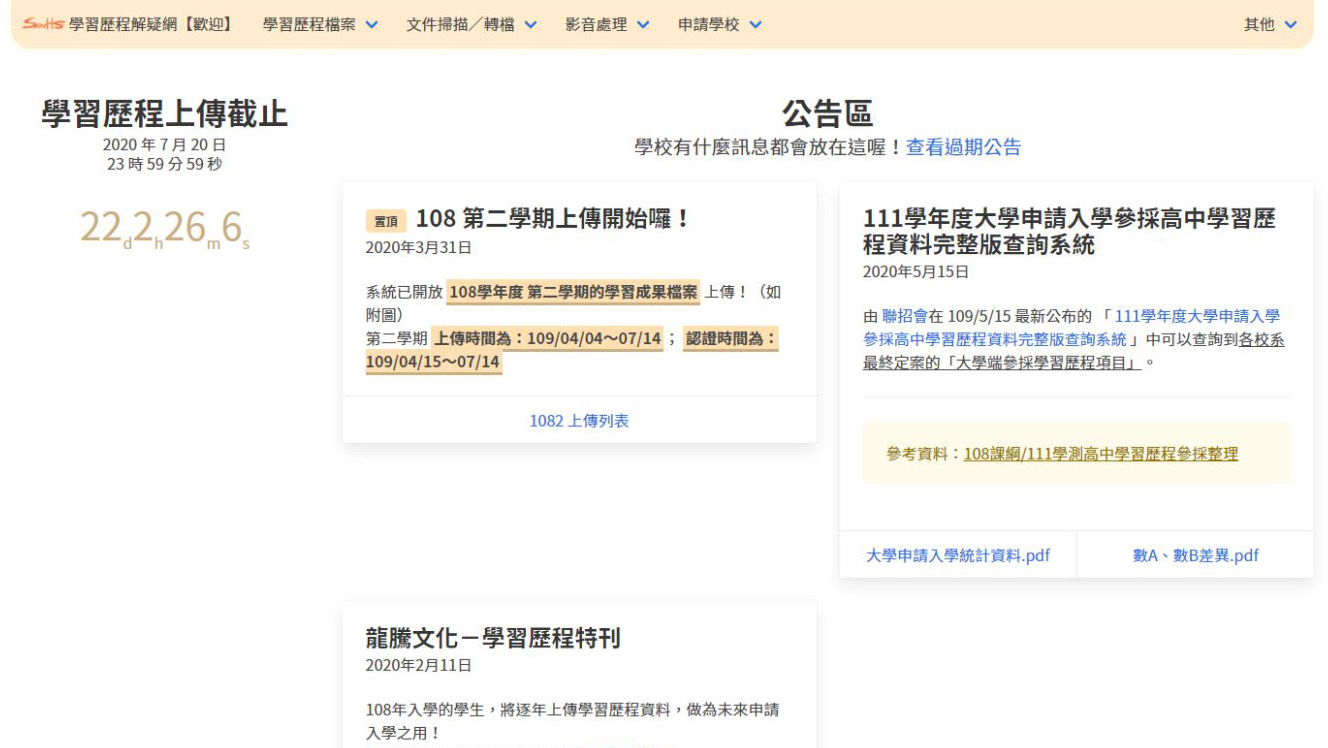Click the highlighted 108學年度 第二學期的學習成果檔案 text
The width and height of the screenshot is (1328, 748).
point(573,292)
